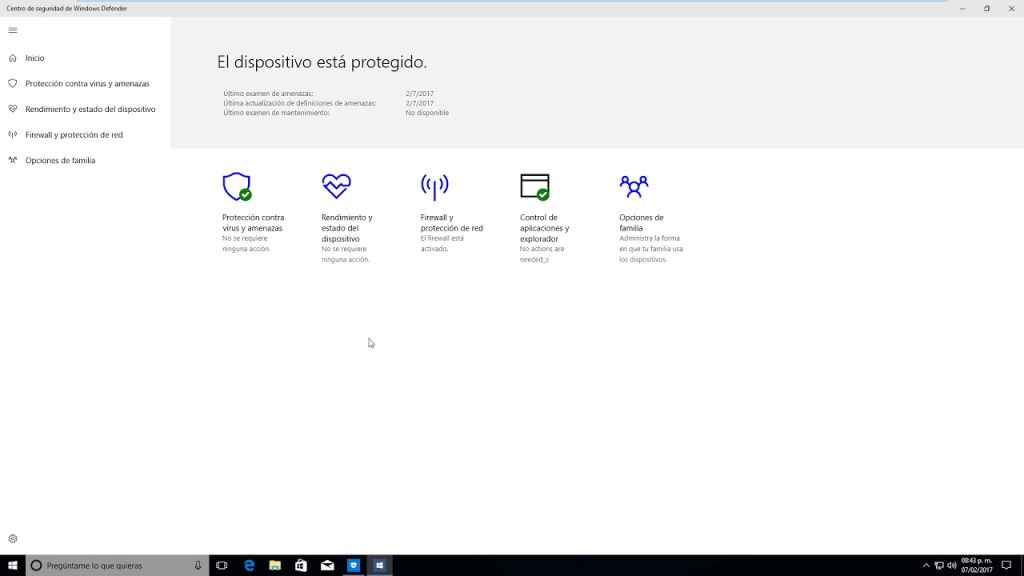Toggle the hamburger navigation menu

12,30
